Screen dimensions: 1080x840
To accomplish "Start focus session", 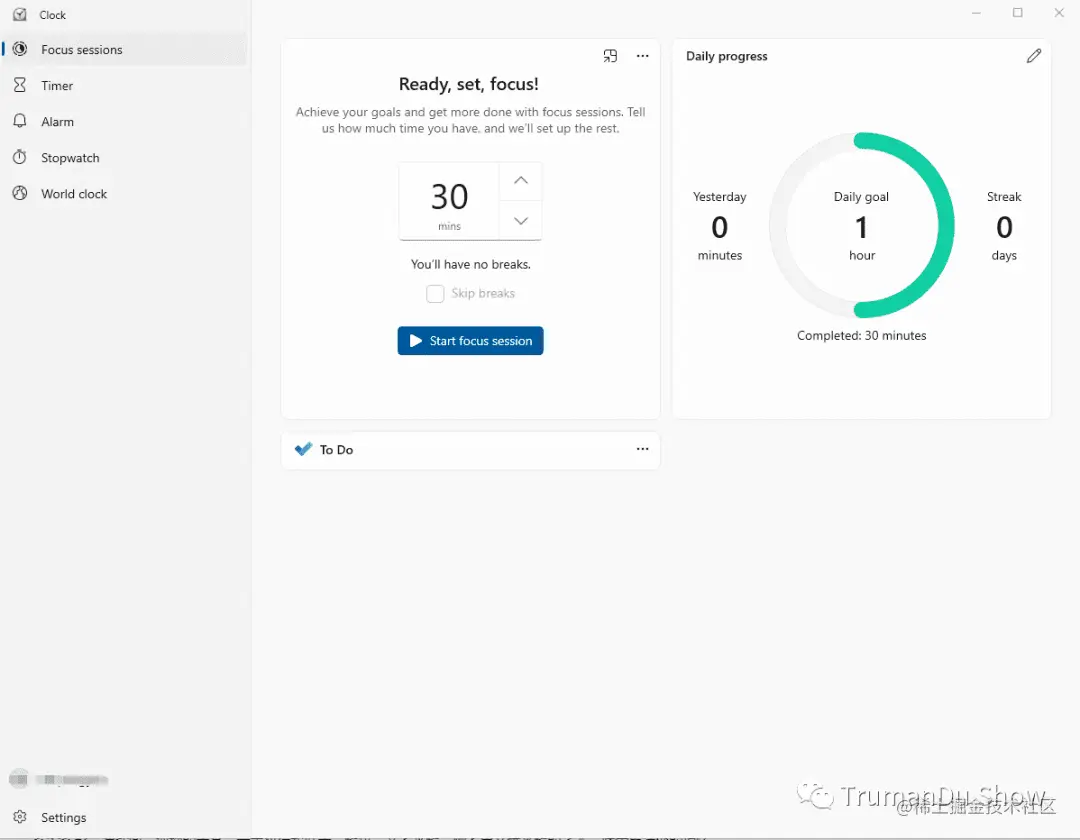I will (470, 341).
